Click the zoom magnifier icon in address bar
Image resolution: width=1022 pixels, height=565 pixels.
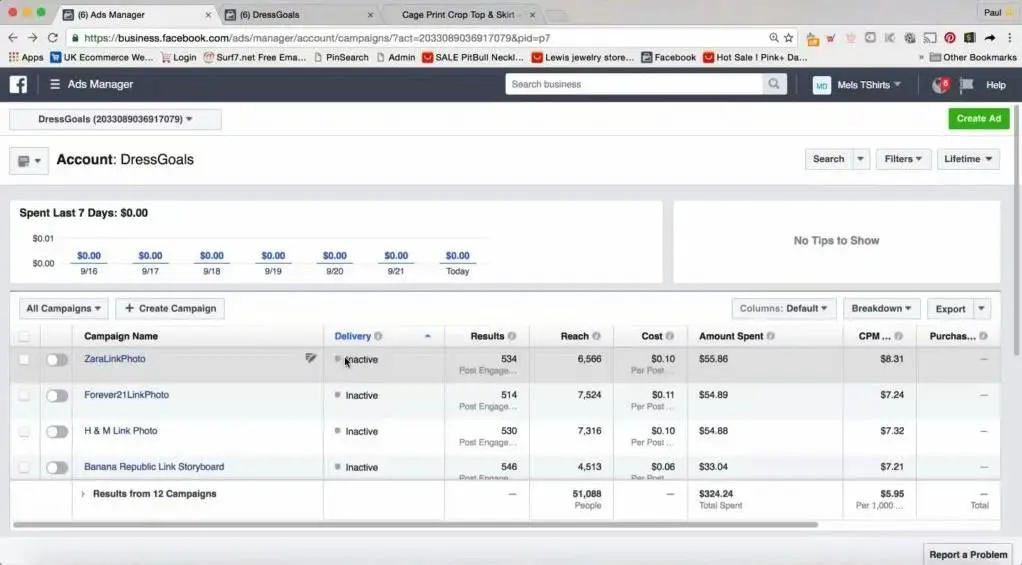click(774, 38)
